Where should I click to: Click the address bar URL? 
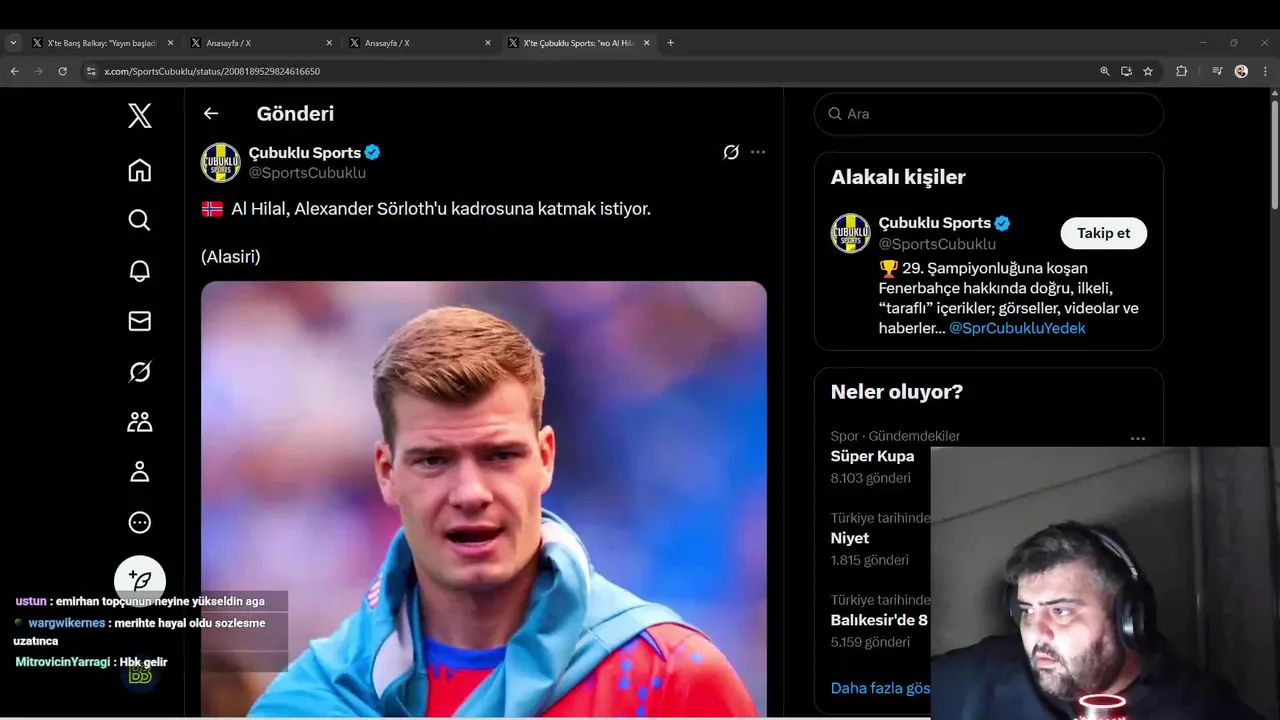[212, 72]
